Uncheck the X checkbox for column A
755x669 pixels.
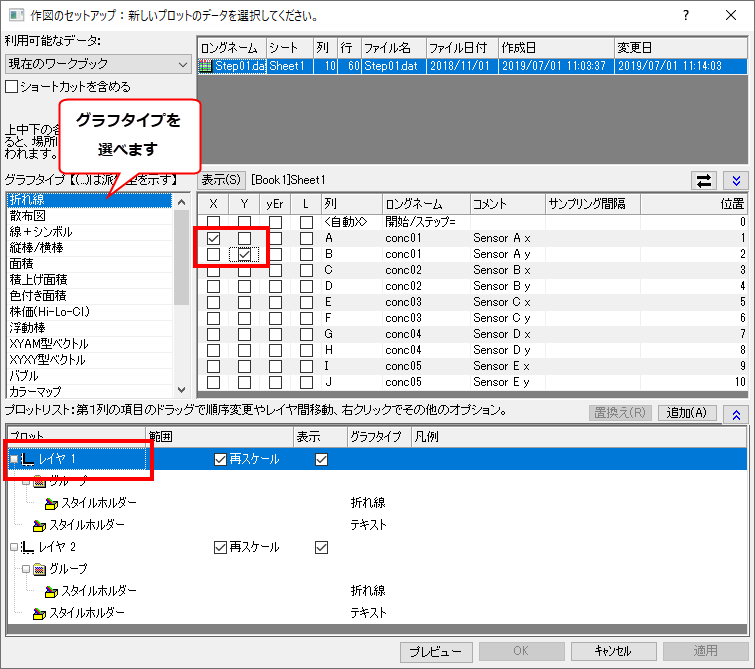[214, 239]
